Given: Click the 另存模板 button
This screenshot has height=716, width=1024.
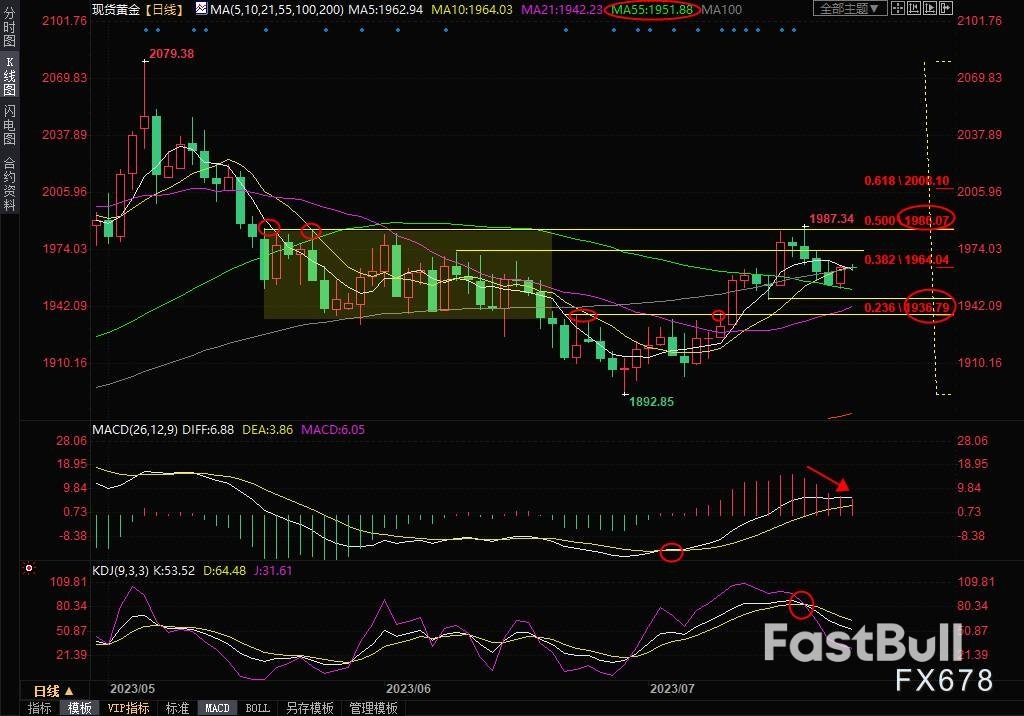Looking at the screenshot, I should [309, 708].
